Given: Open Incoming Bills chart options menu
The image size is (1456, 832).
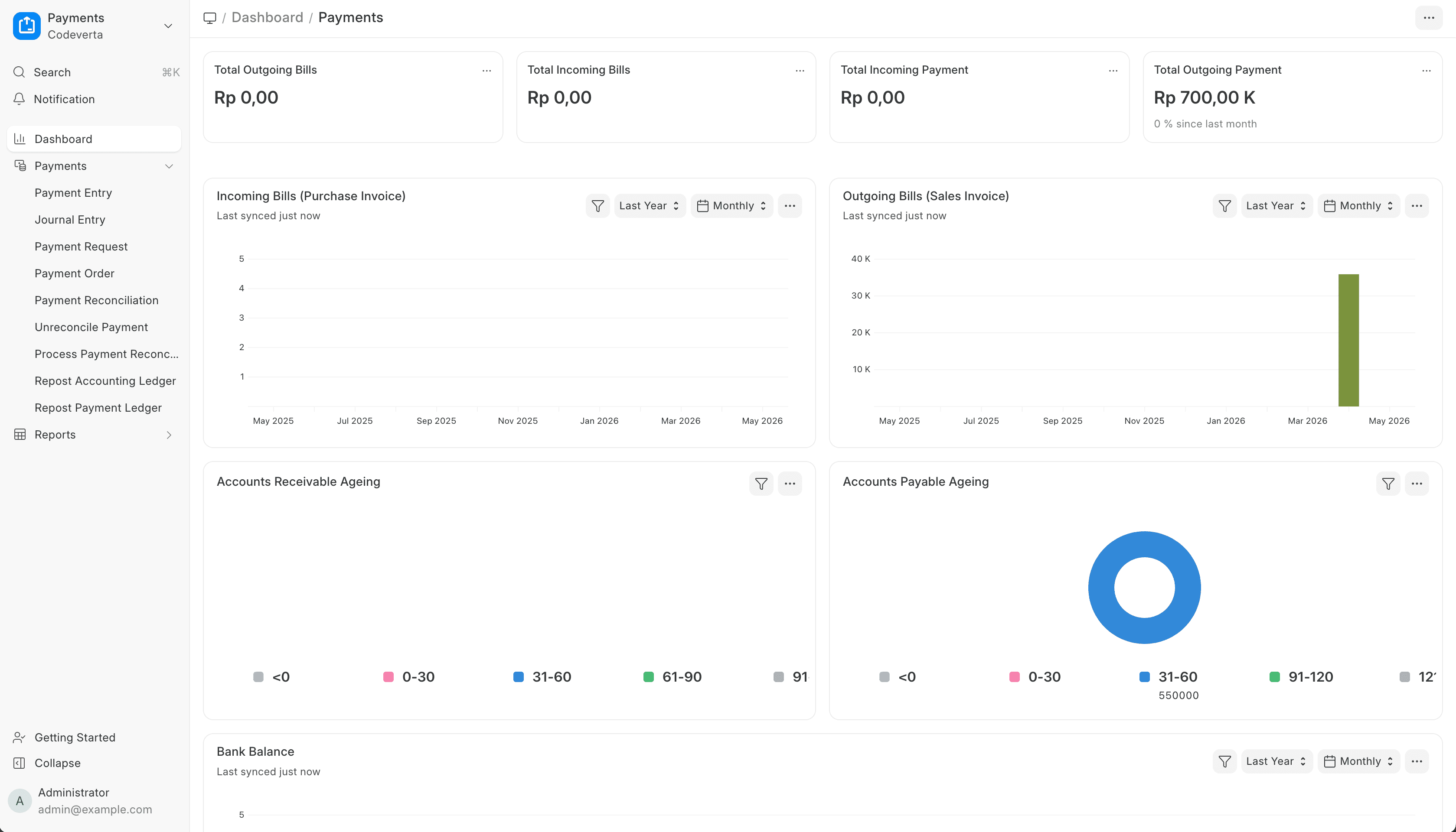Looking at the screenshot, I should (790, 206).
